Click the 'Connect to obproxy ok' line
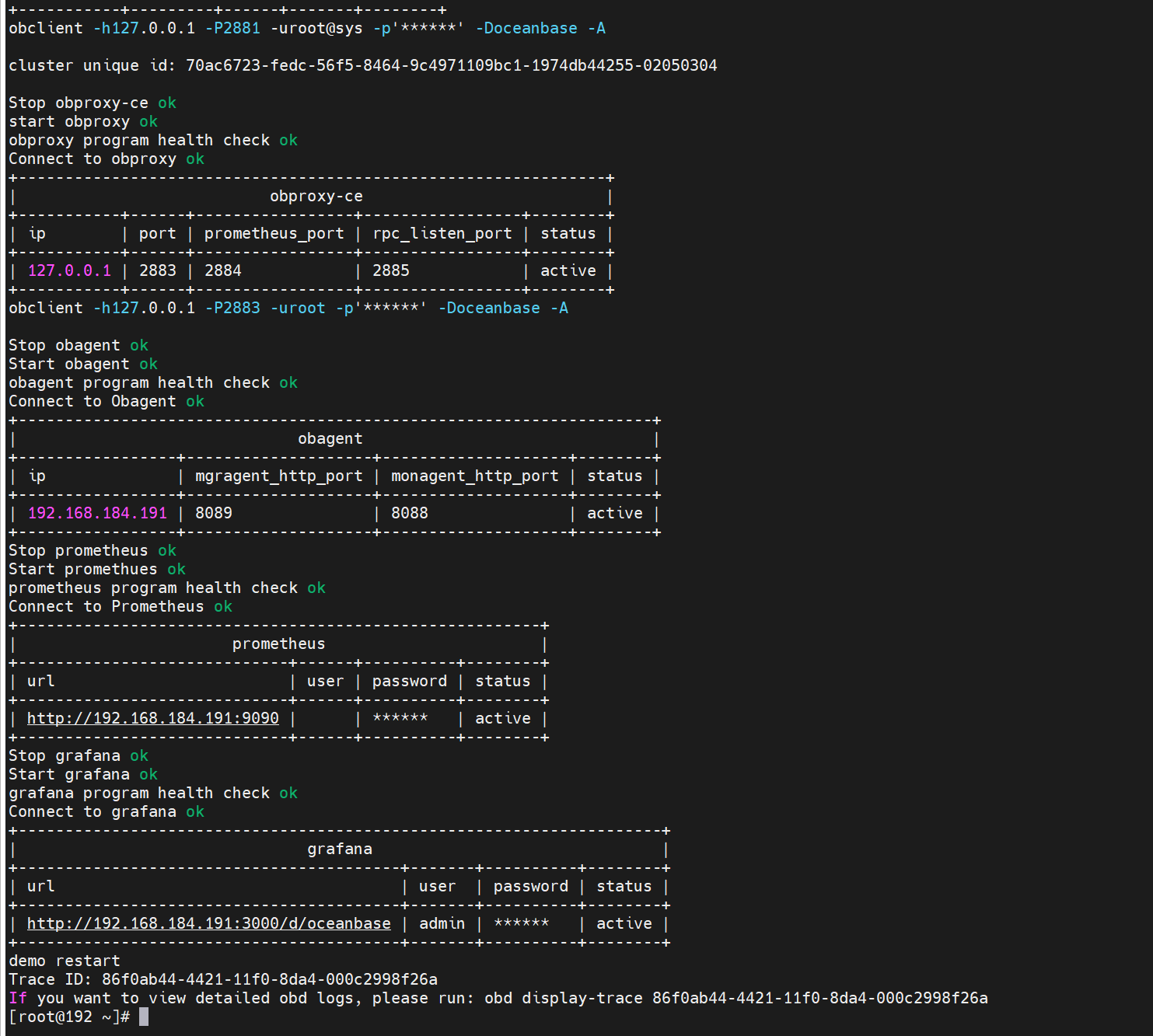The image size is (1153, 1036). point(107,159)
